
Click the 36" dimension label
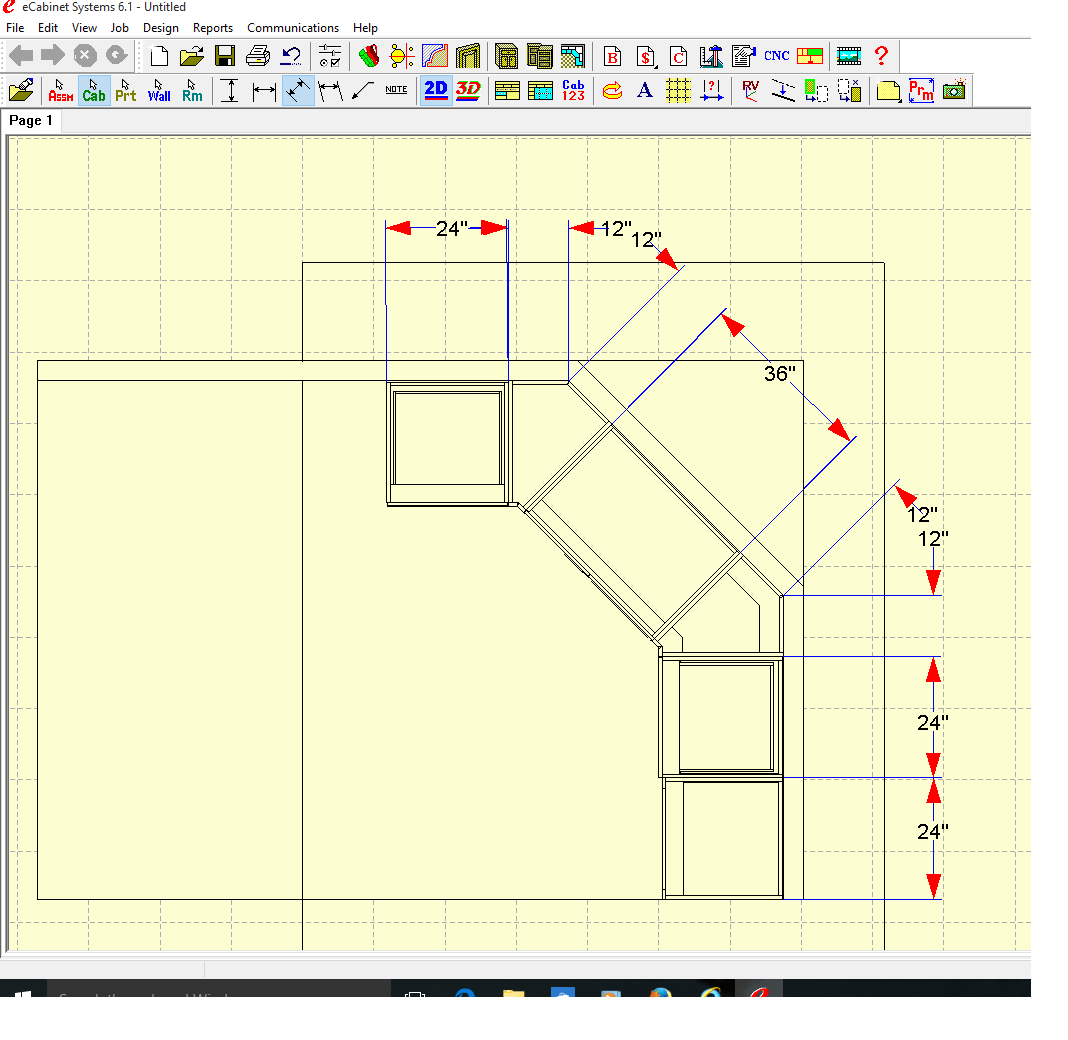point(779,374)
